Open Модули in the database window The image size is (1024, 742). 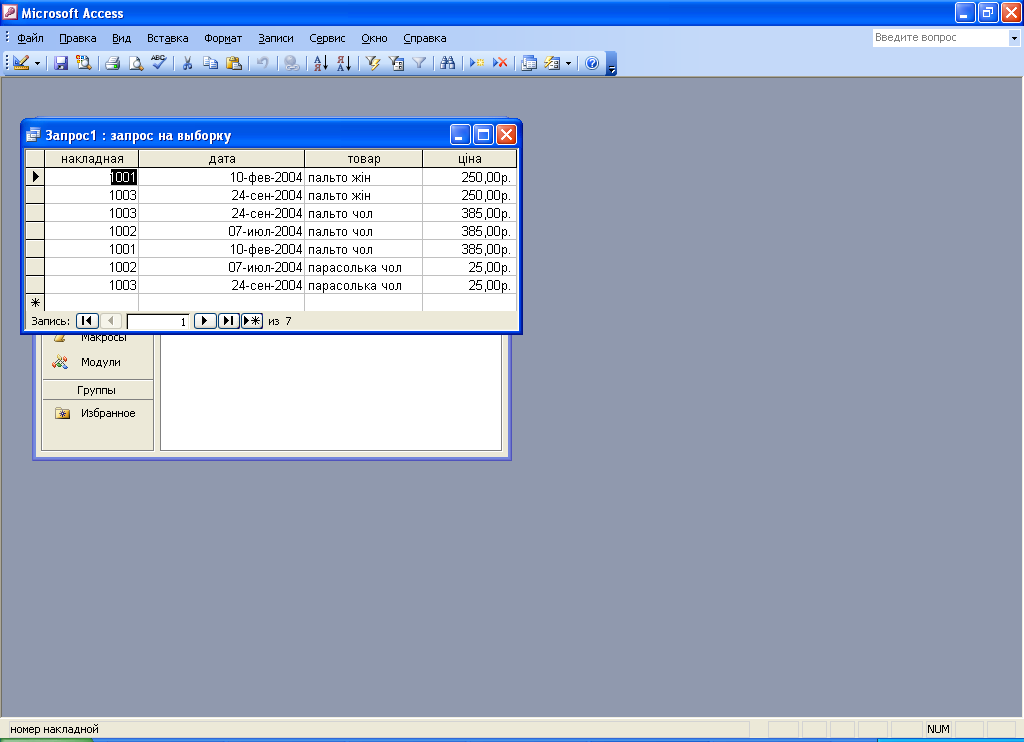[x=101, y=362]
